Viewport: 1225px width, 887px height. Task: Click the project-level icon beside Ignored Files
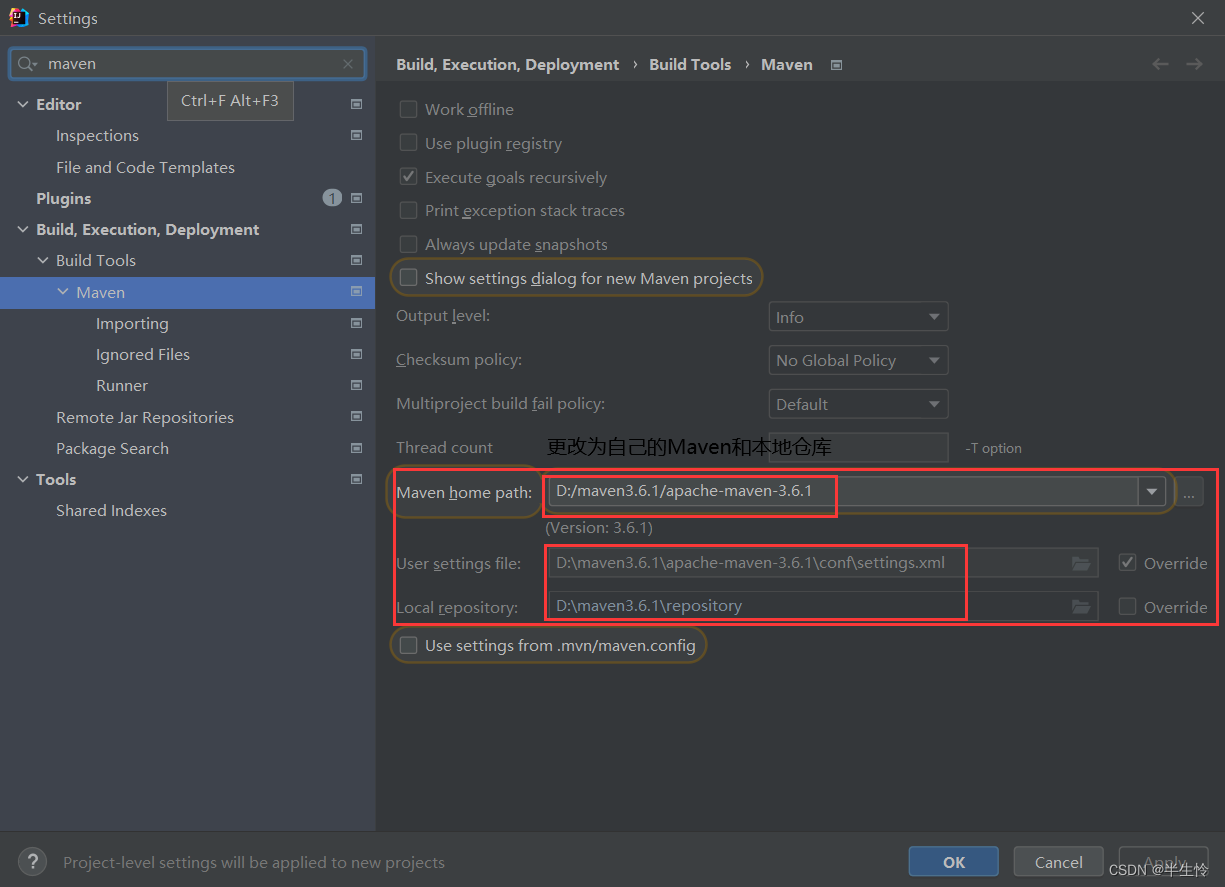357,354
